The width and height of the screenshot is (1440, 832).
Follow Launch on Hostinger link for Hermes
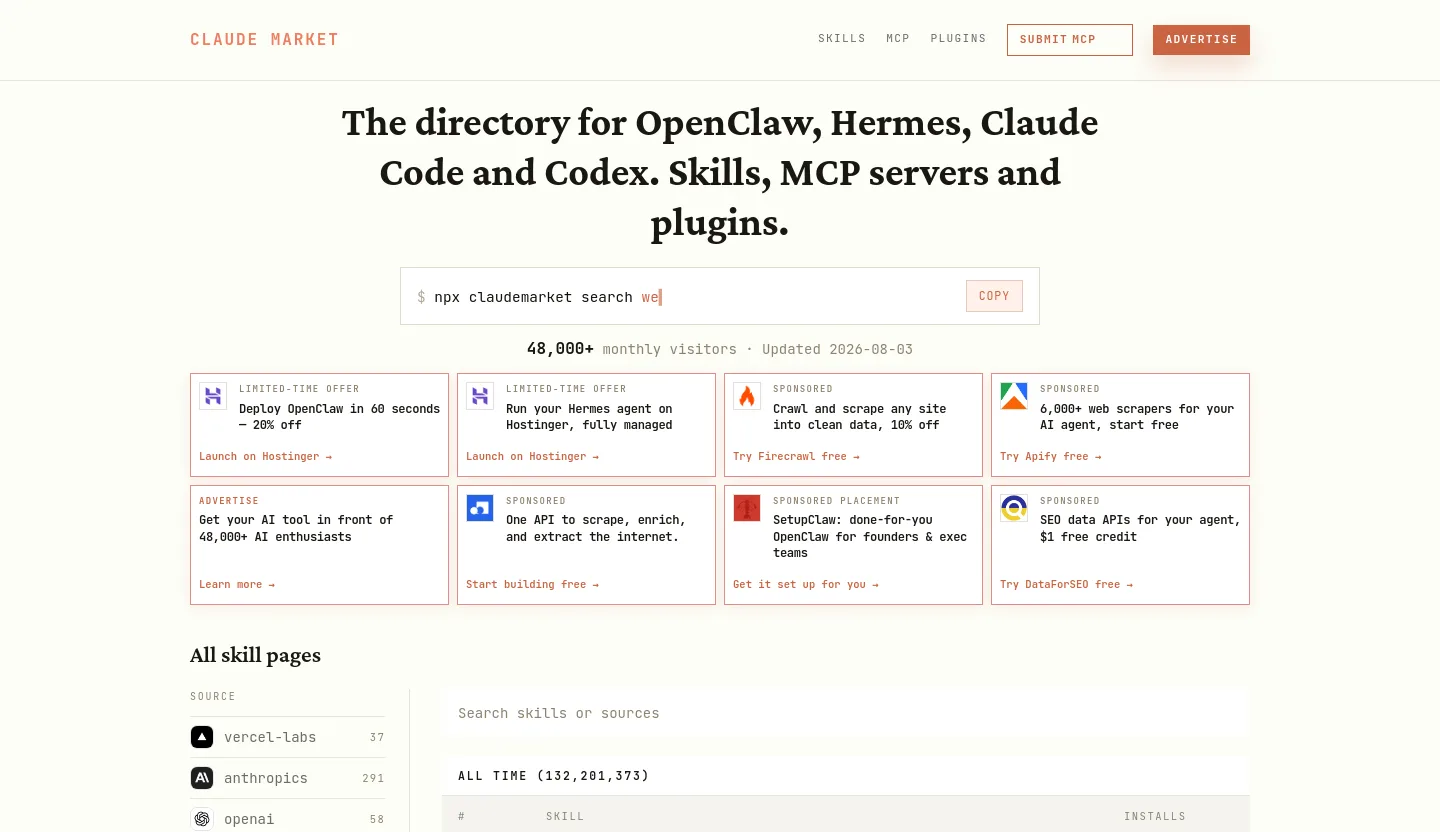(x=532, y=457)
